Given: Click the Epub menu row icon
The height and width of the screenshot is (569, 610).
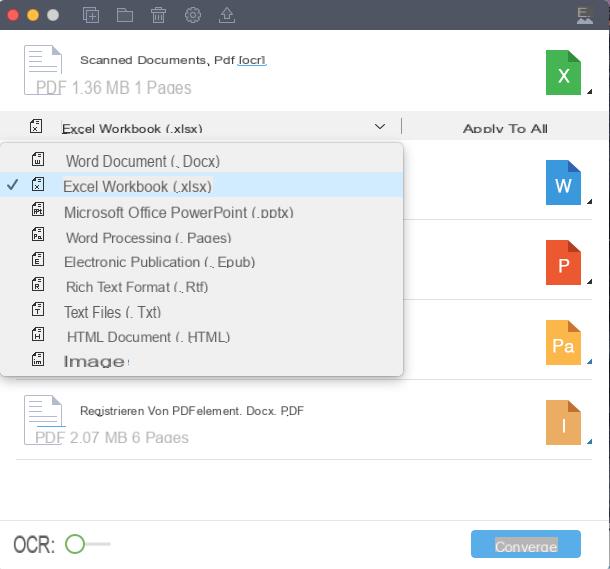Looking at the screenshot, I should click(x=38, y=259).
